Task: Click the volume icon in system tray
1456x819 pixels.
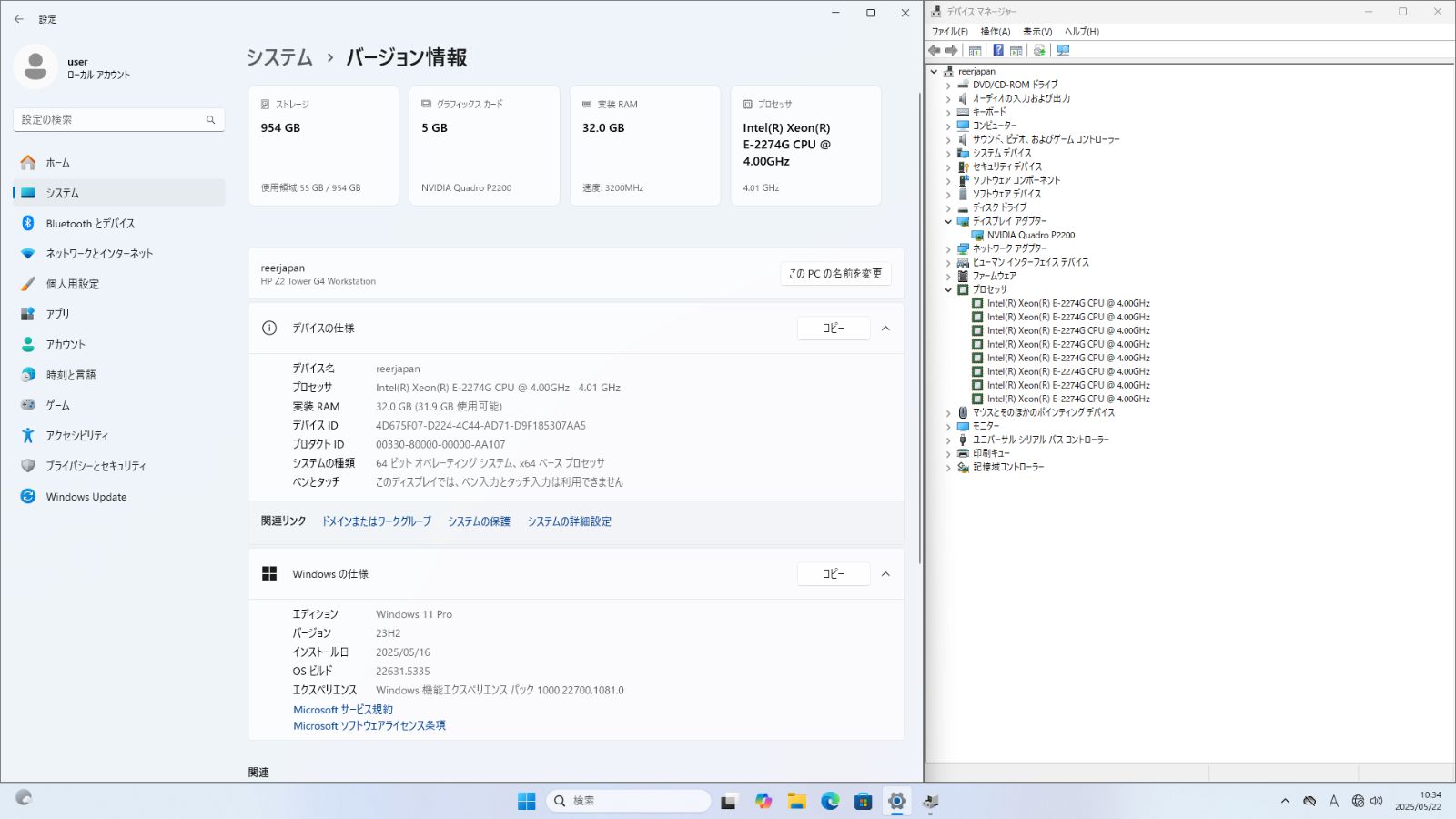Action: 1376,801
